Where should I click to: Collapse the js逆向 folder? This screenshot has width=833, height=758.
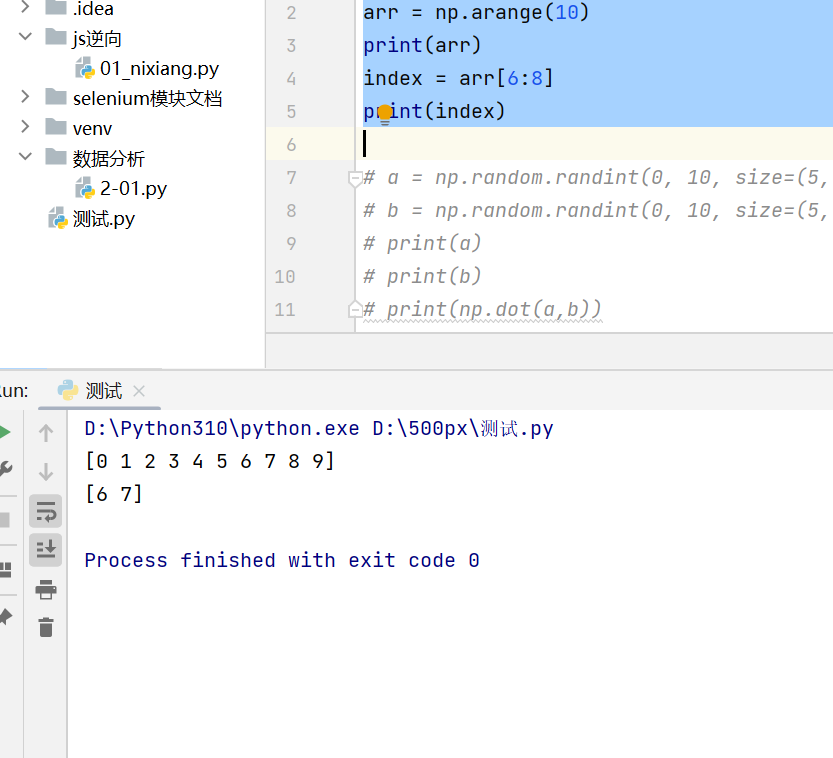click(x=25, y=36)
